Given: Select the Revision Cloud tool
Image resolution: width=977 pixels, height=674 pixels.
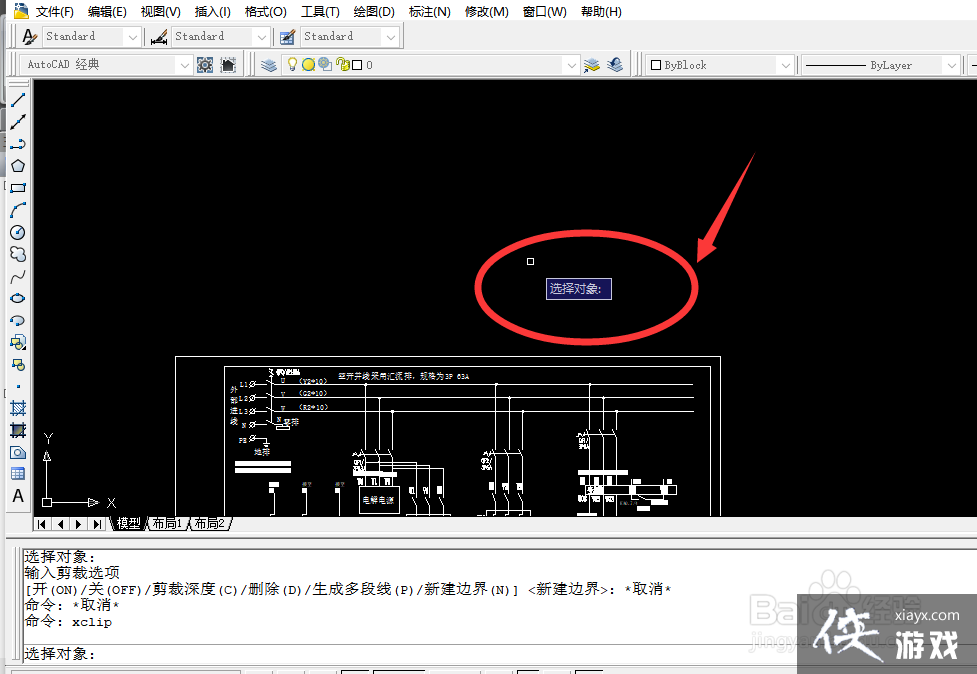Looking at the screenshot, I should 18,253.
